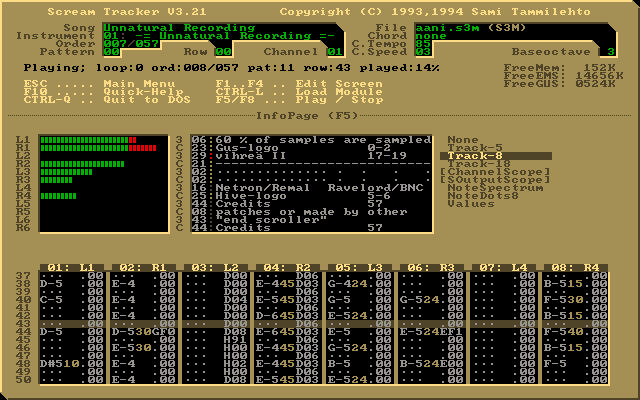Click the Chord field showing 'none'
Screen dimensions: 640x400
(431, 36)
